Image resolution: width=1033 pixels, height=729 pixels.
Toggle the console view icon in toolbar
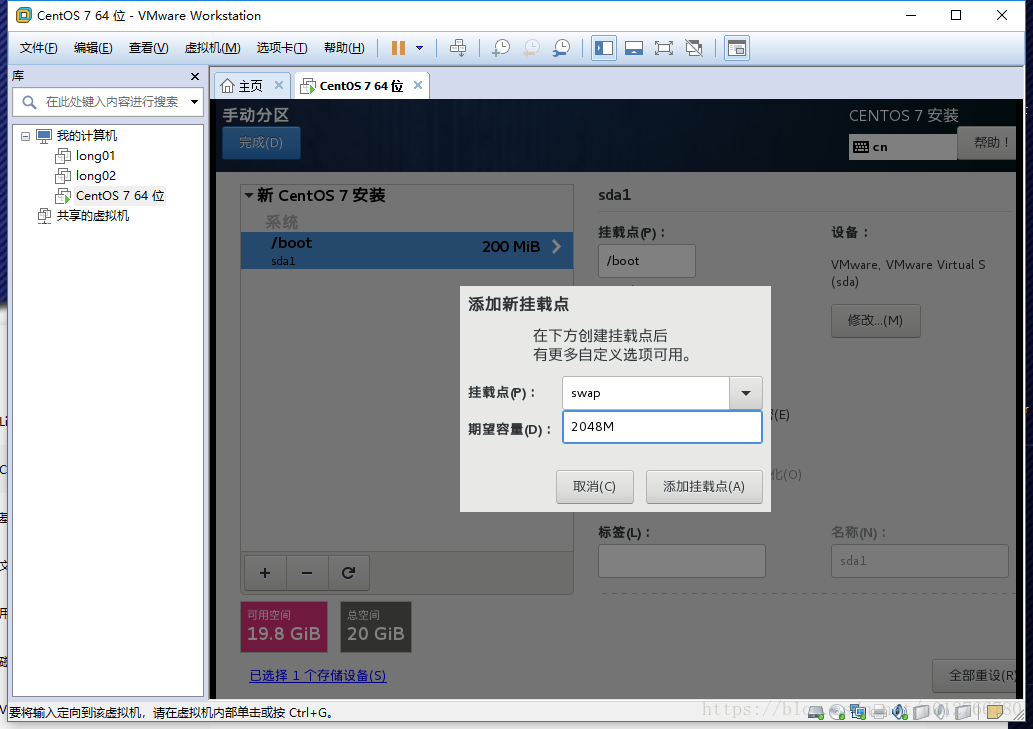(x=737, y=47)
